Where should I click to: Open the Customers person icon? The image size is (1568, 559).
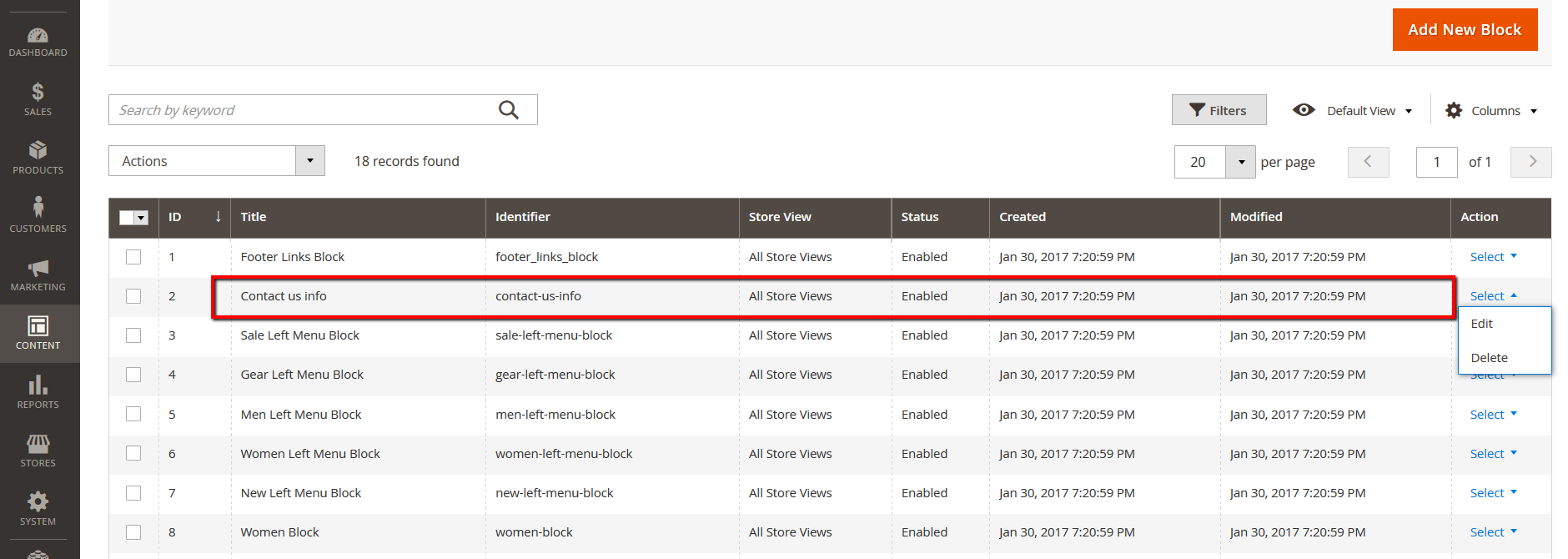click(38, 207)
